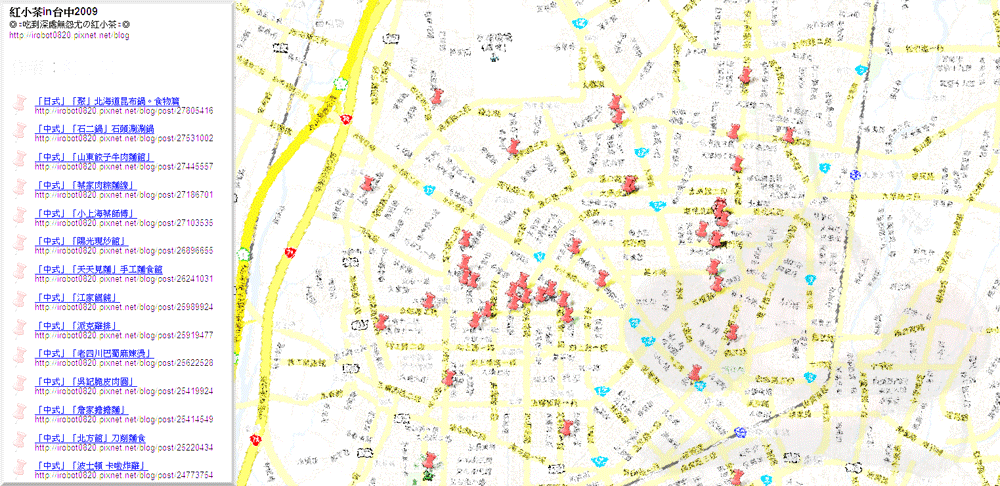Open the 老四川巴蜀麻辣燙 entry link
Image resolution: width=1000 pixels, height=486 pixels.
[94, 354]
